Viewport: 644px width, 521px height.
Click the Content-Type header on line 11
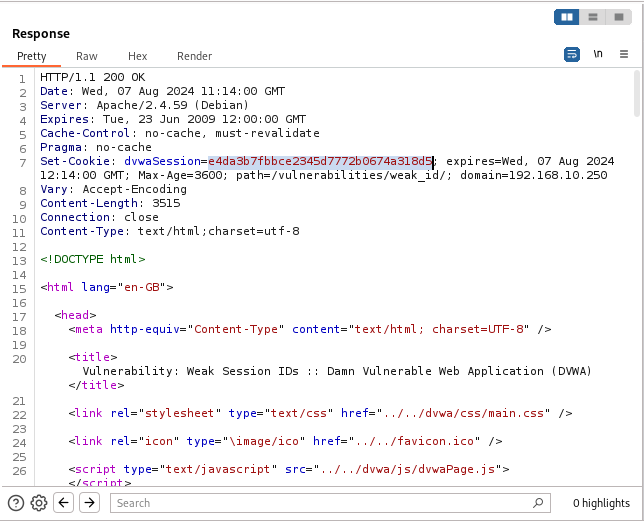tap(82, 231)
